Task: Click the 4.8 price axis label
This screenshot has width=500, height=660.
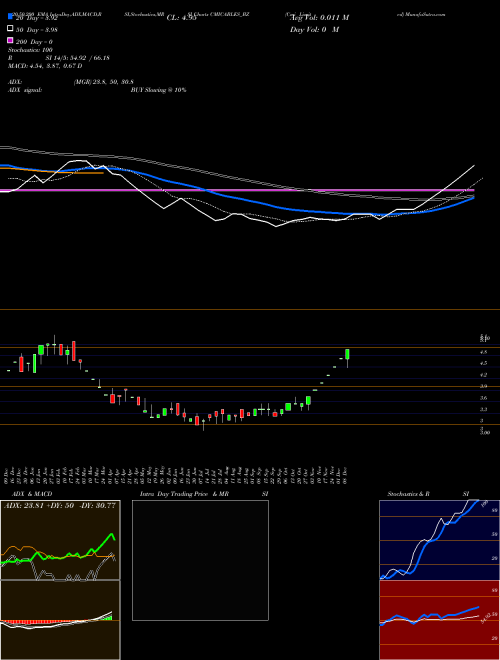Action: (484, 352)
